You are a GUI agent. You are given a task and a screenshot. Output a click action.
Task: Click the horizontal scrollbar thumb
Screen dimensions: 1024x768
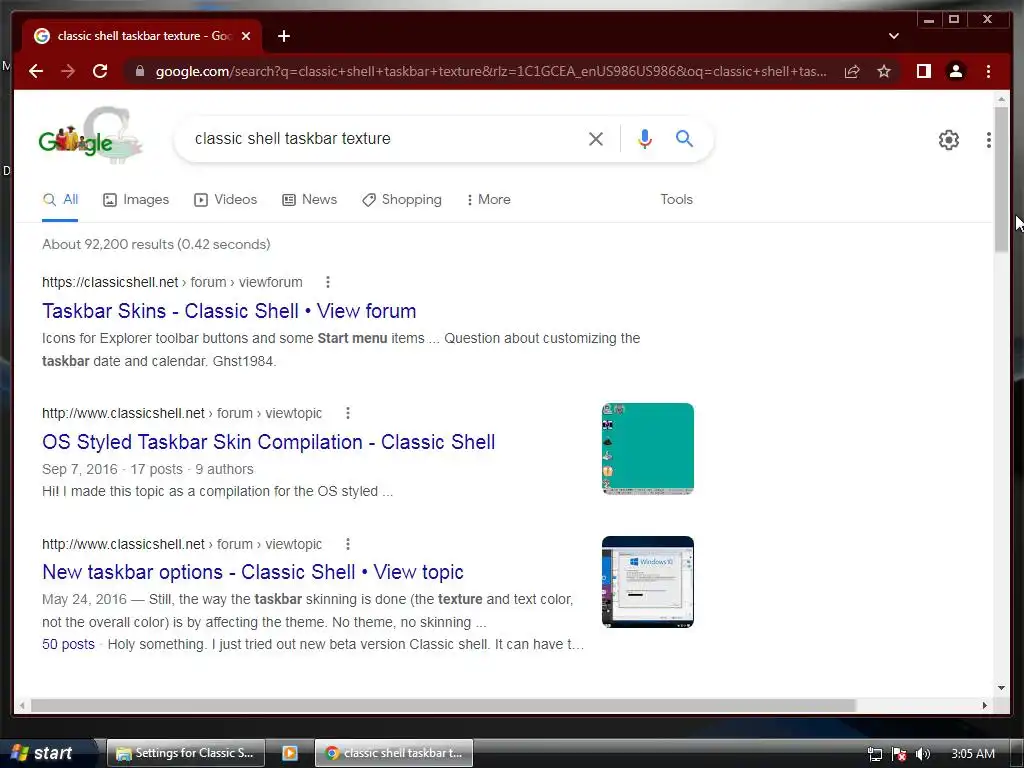point(443,706)
